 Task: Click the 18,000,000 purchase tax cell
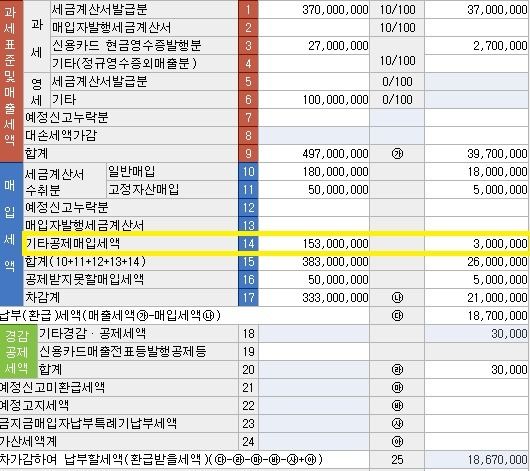click(477, 171)
